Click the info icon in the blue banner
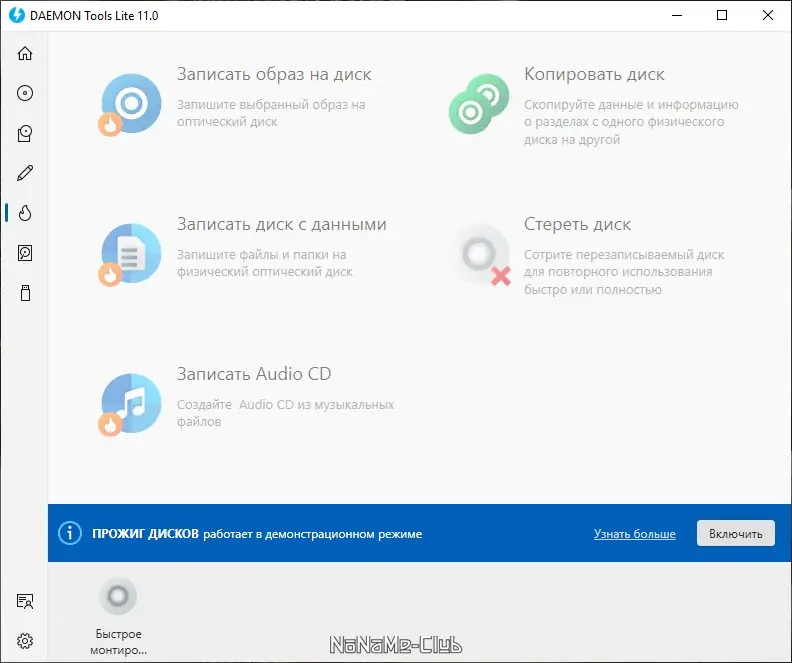The height and width of the screenshot is (663, 792). click(70, 533)
